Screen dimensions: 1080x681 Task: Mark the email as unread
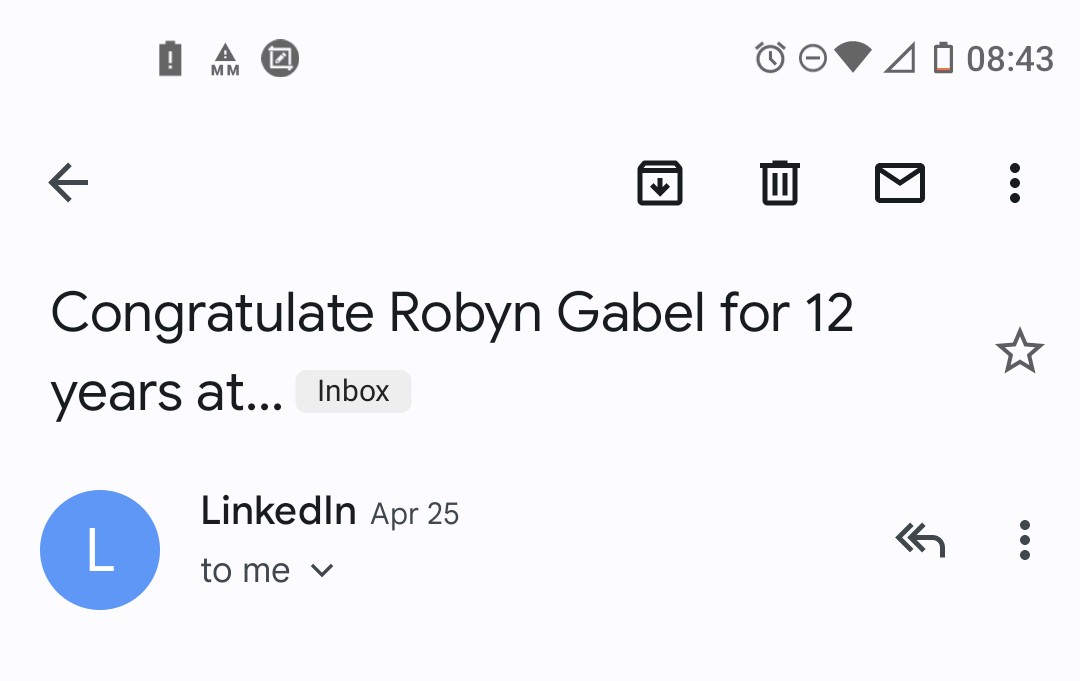(900, 183)
